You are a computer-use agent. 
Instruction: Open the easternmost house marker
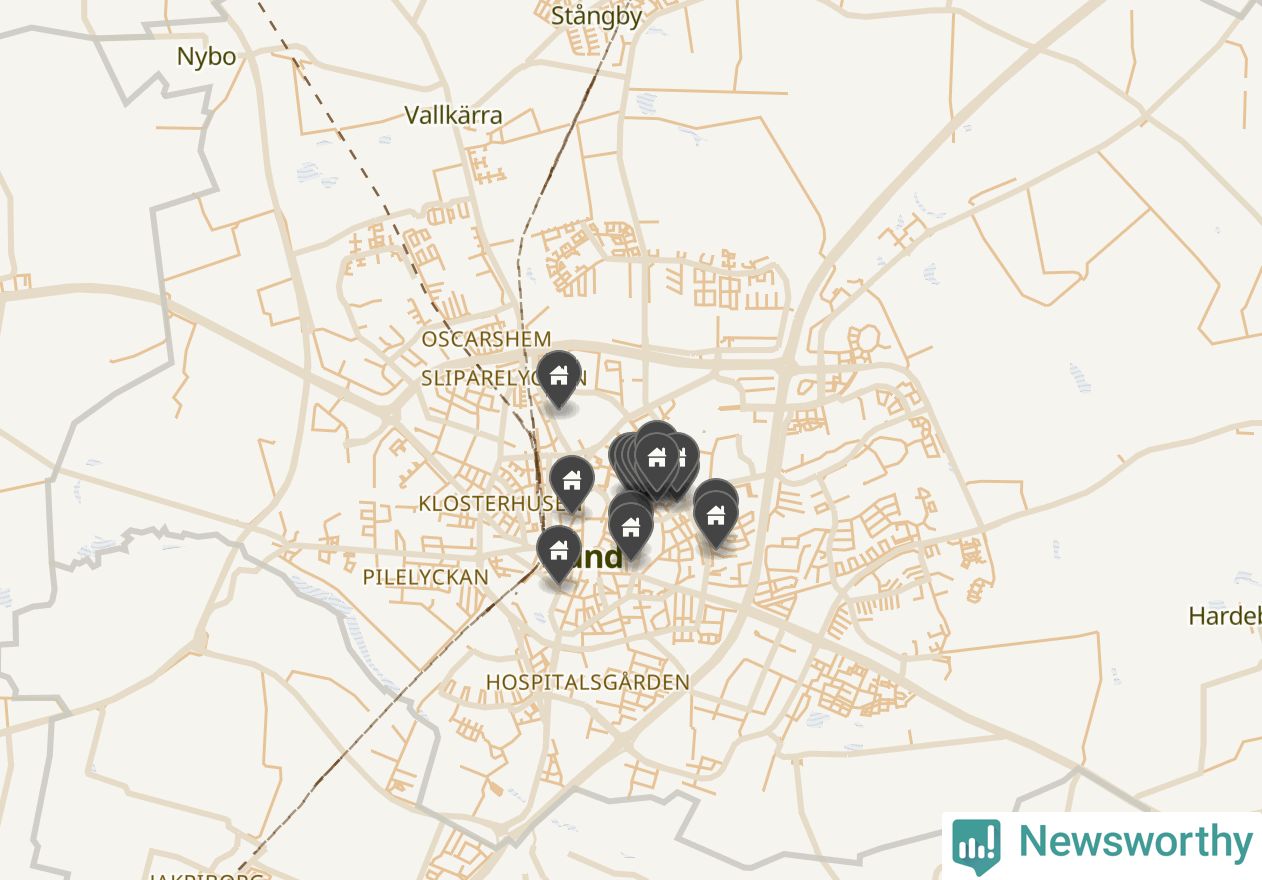coord(716,517)
